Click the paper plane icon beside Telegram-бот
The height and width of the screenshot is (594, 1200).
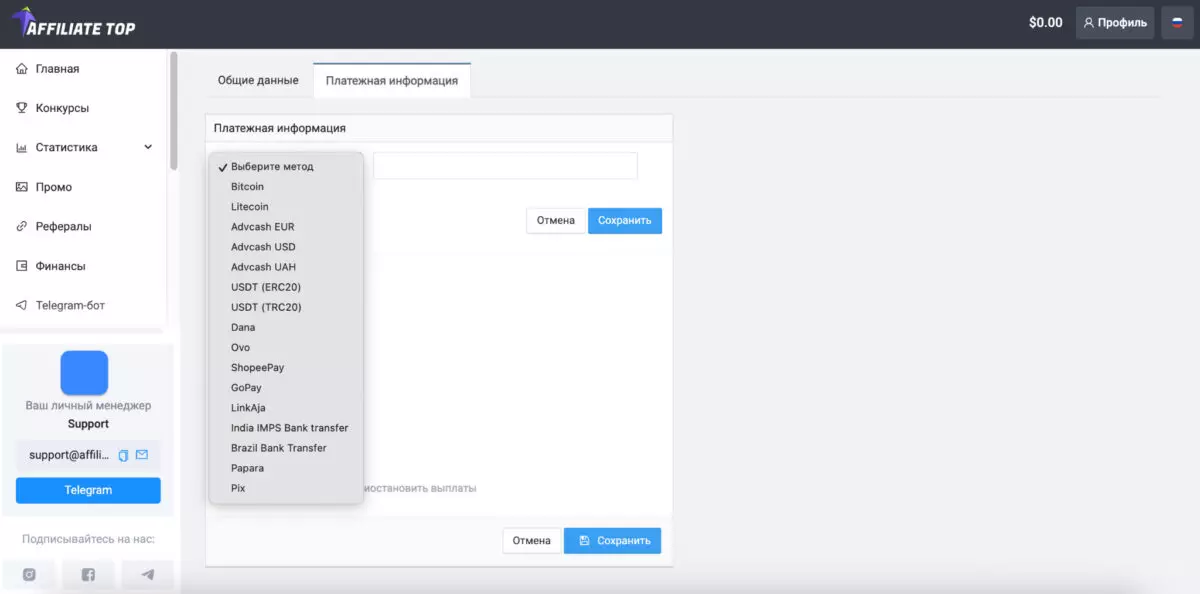(x=22, y=305)
